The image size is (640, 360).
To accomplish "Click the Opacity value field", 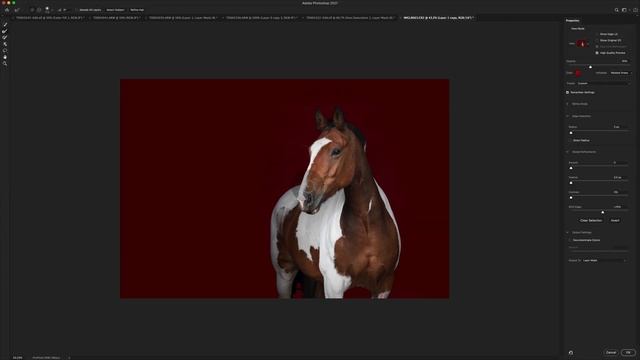I will (624, 61).
